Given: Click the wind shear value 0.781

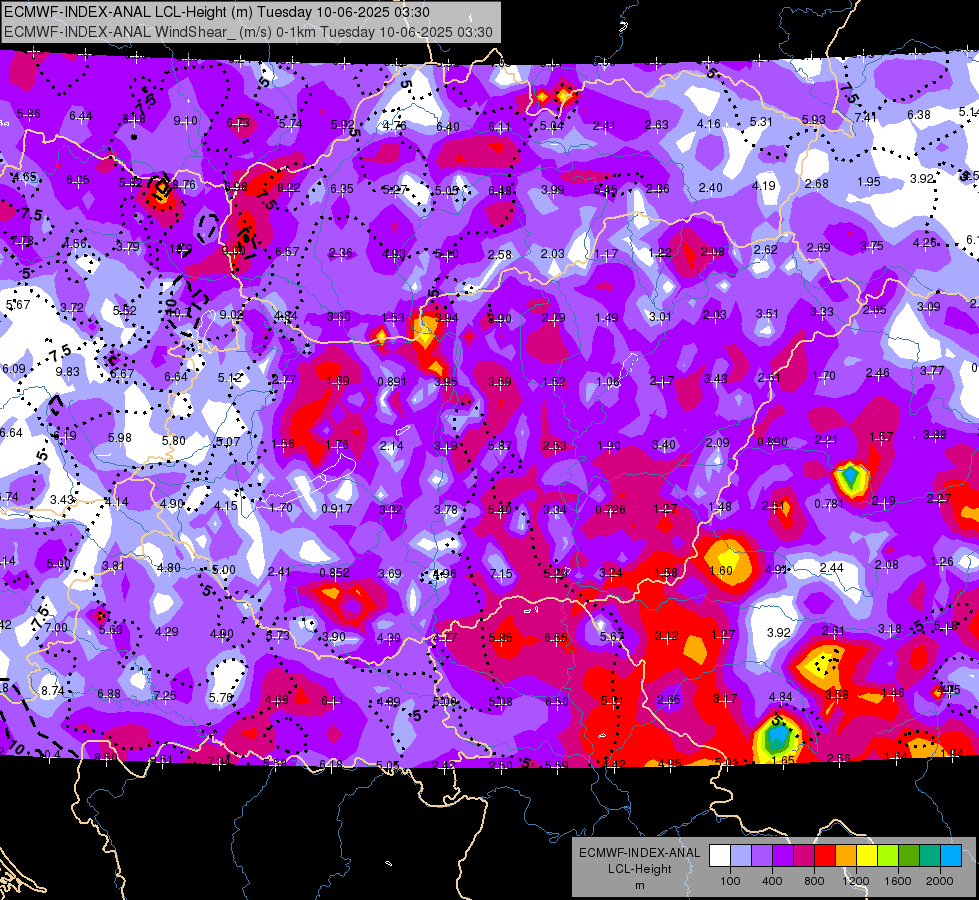Looking at the screenshot, I should [829, 503].
